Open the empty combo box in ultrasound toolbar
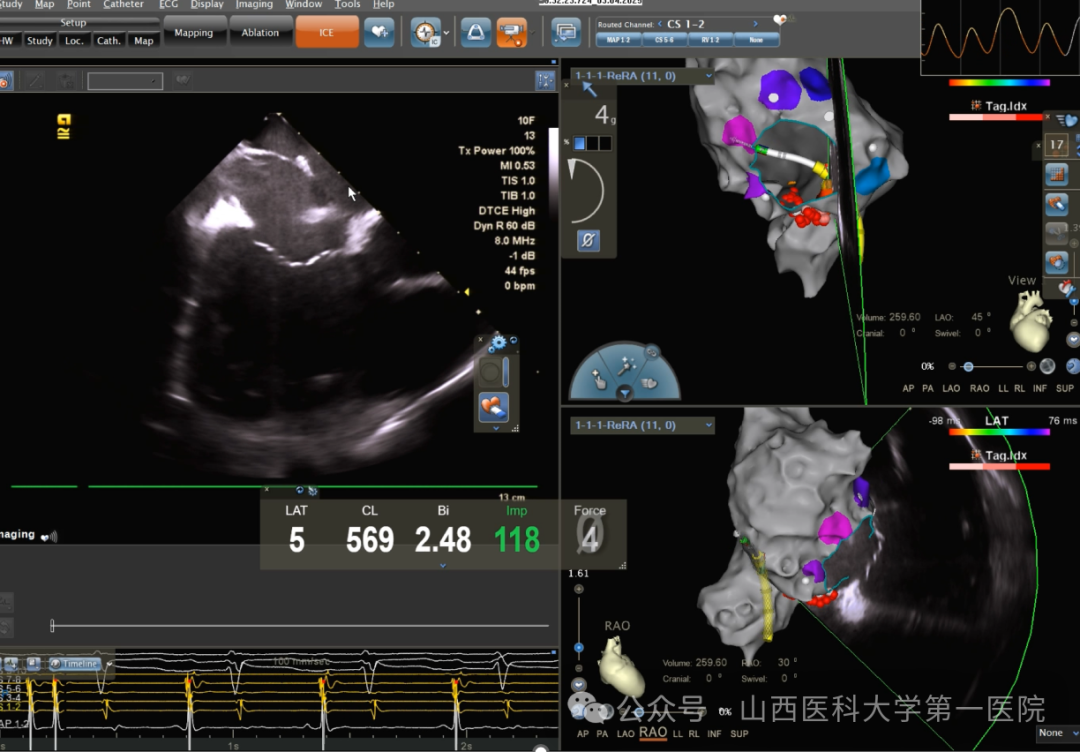Image resolution: width=1080 pixels, height=752 pixels. point(125,81)
